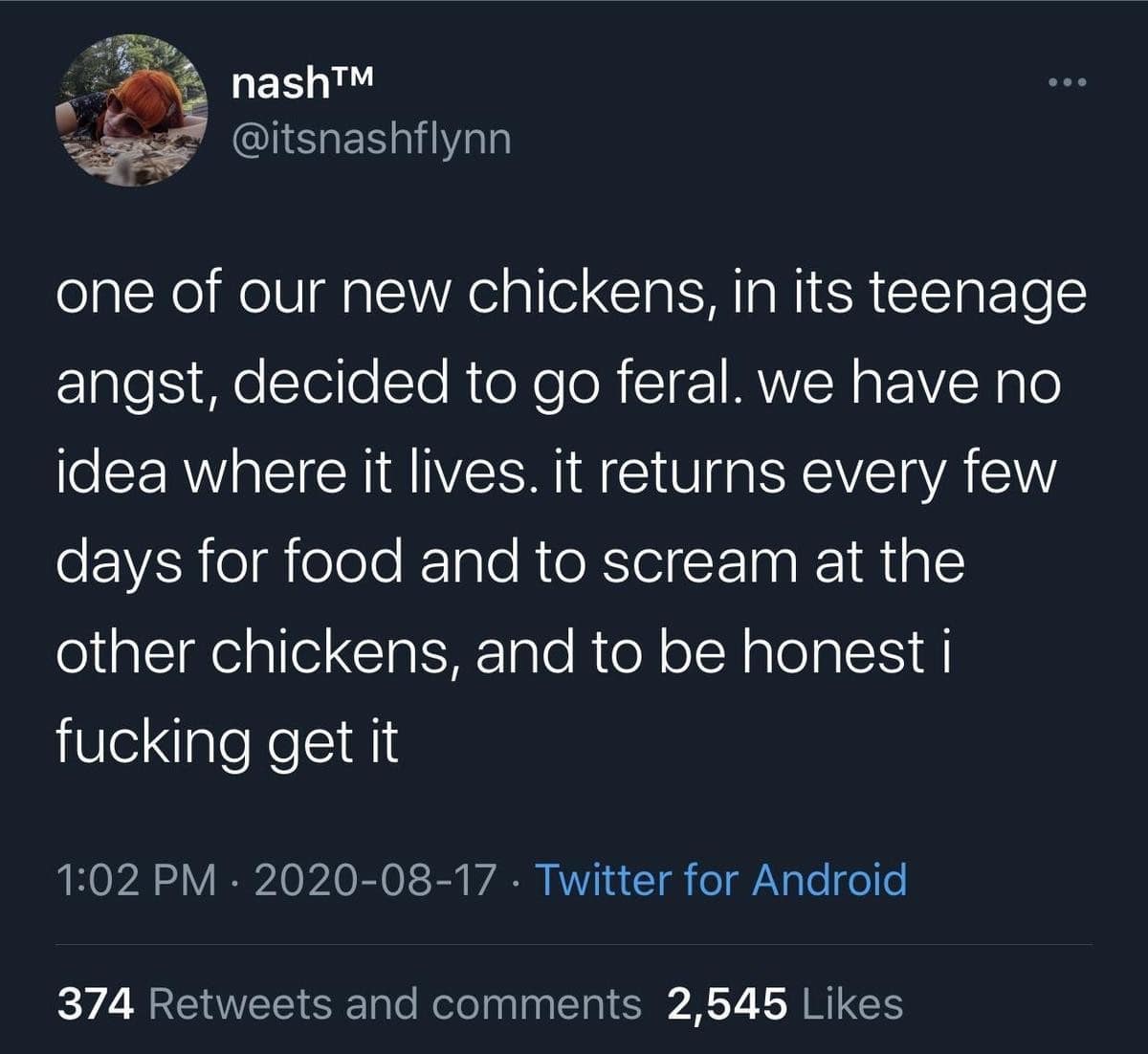The image size is (1148, 1054).
Task: Click the separator dot before Twitter for Android
Action: click(x=517, y=880)
